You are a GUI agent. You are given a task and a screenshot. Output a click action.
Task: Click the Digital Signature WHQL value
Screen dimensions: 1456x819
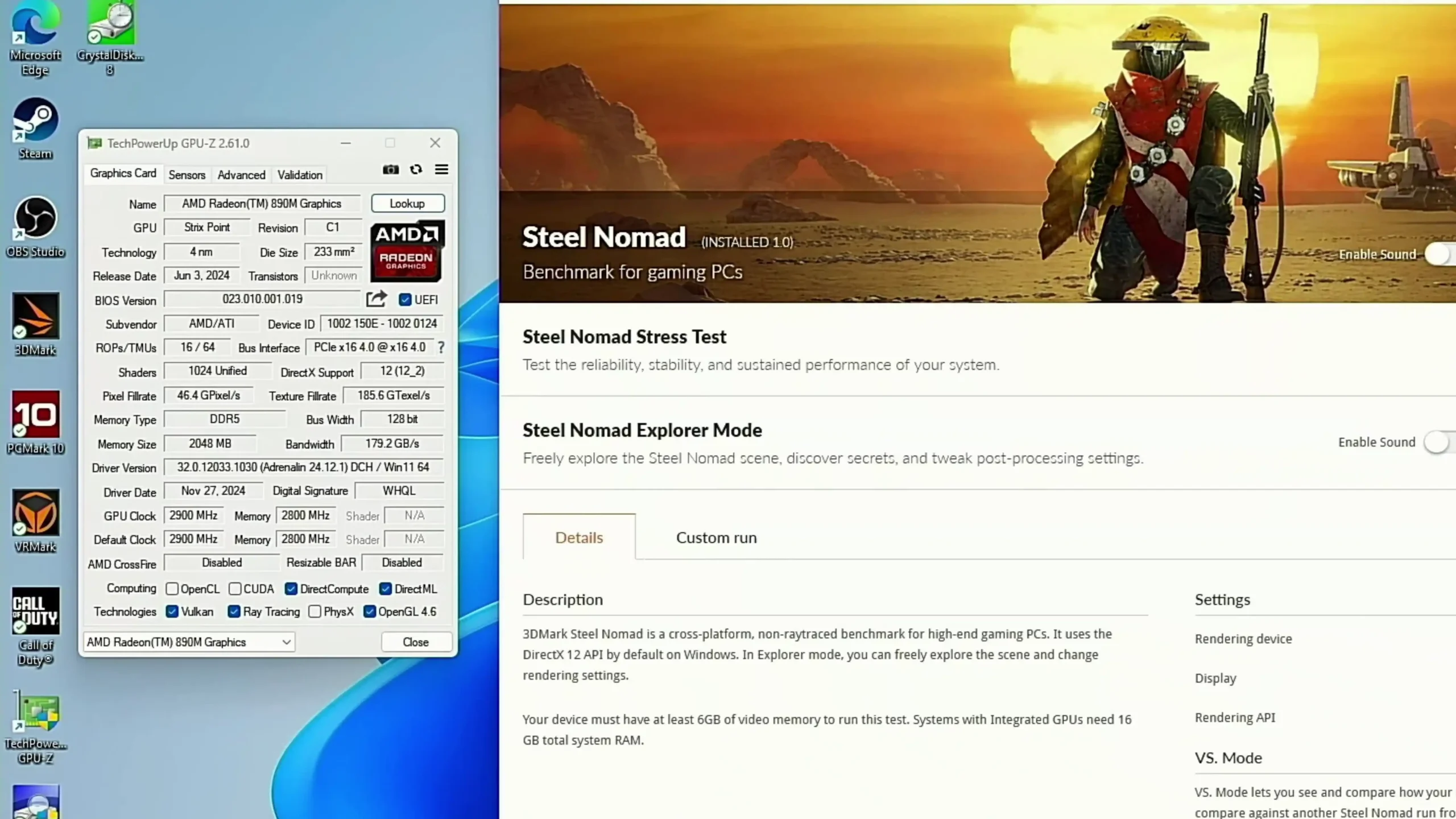pos(399,490)
